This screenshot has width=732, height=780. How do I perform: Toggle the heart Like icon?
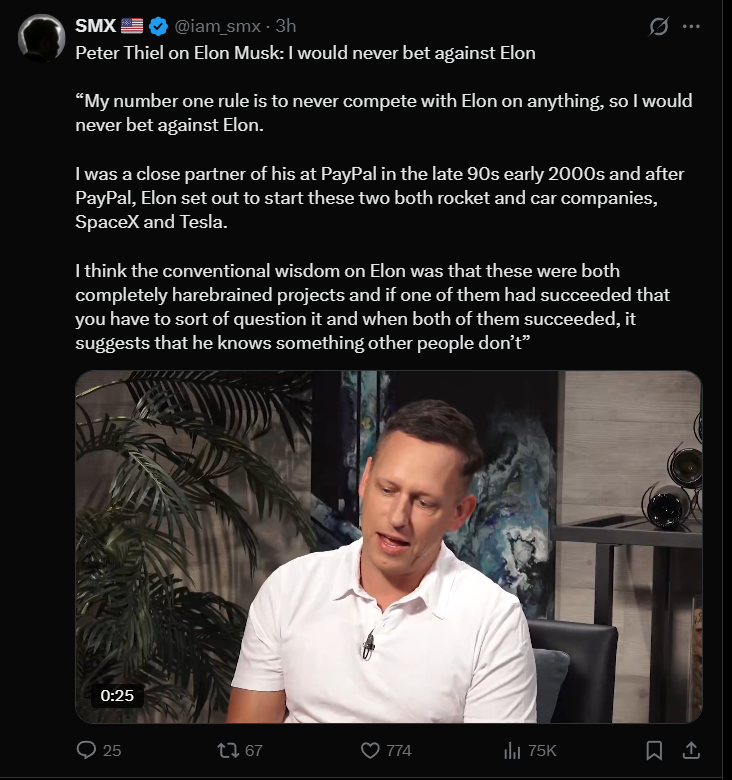click(370, 750)
